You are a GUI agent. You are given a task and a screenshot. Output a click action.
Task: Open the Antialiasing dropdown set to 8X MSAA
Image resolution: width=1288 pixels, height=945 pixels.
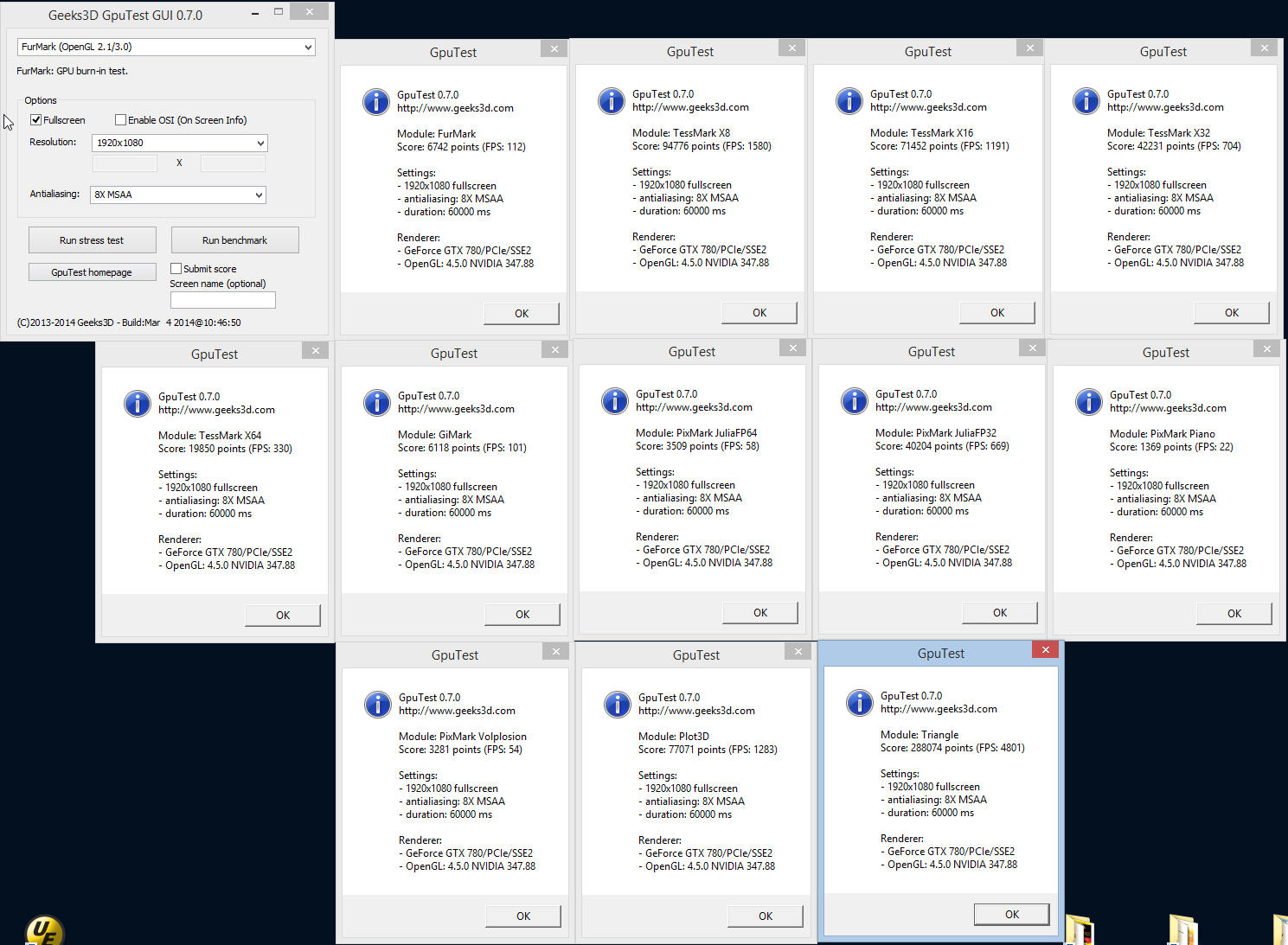(x=178, y=195)
